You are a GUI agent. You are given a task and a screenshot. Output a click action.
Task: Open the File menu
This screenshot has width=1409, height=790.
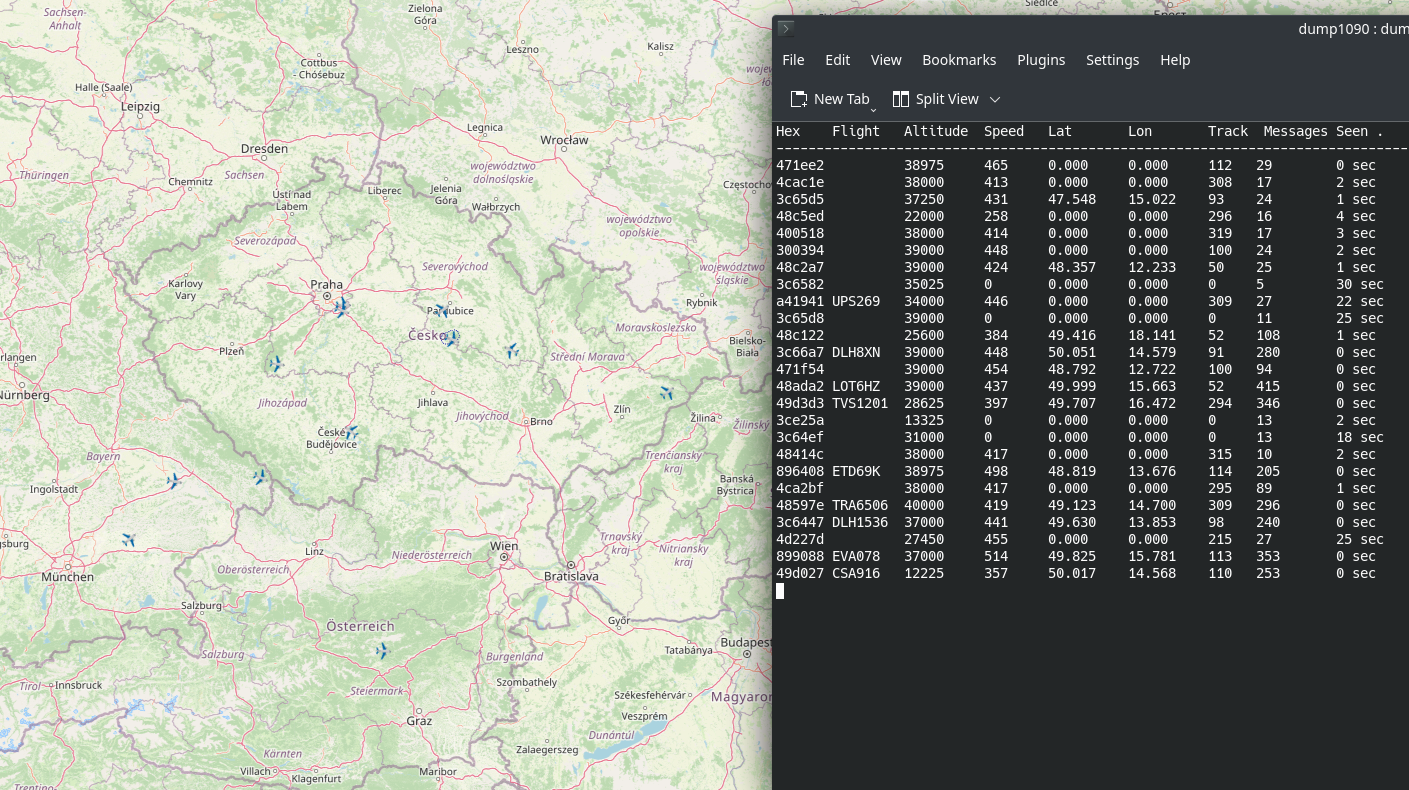pyautogui.click(x=793, y=60)
